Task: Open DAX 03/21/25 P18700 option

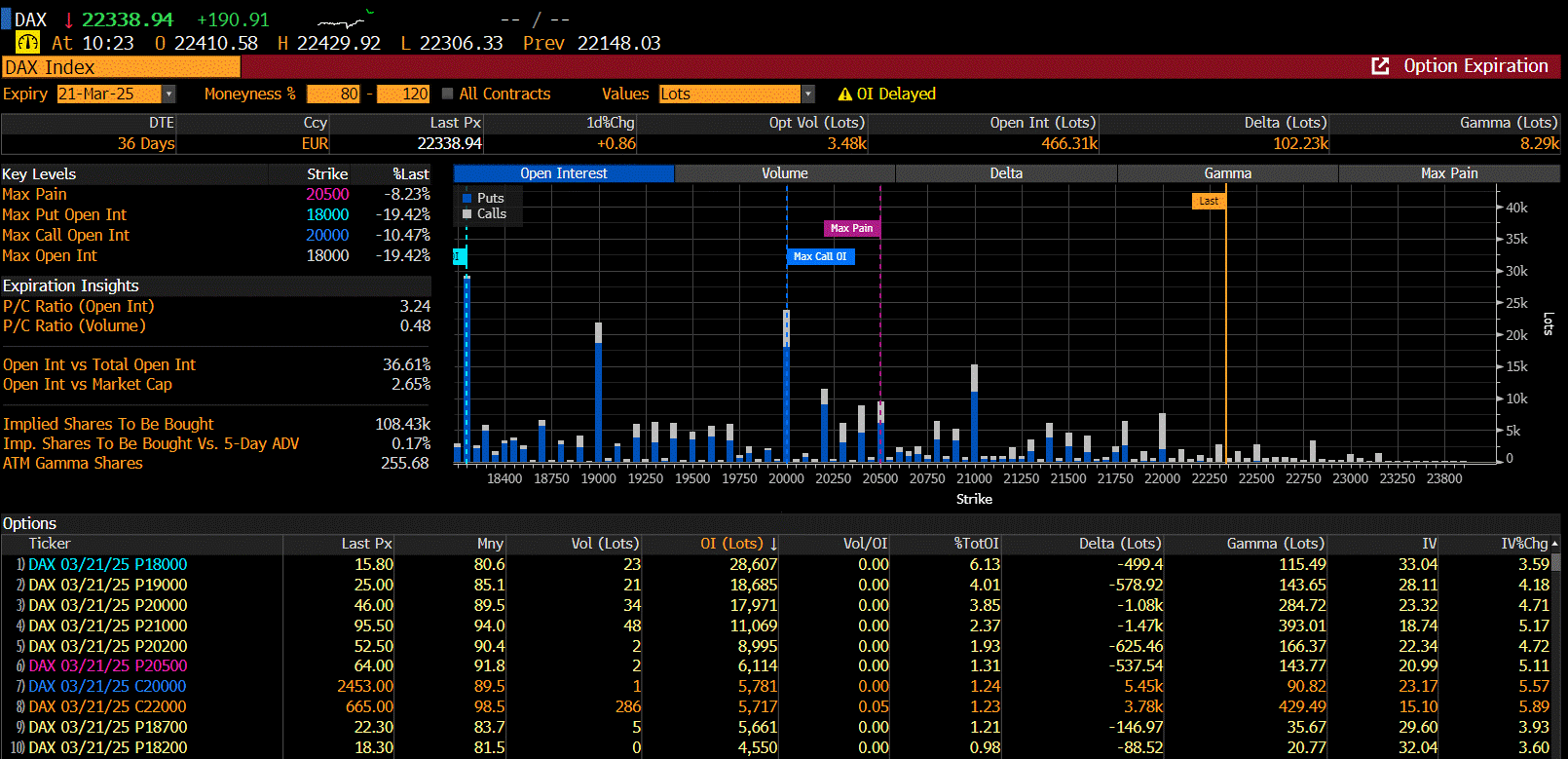Action: coord(107,727)
